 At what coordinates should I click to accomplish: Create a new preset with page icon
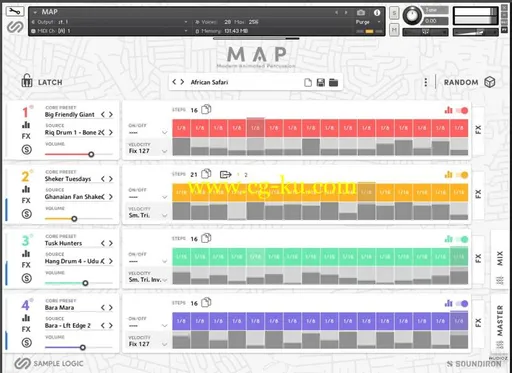click(x=308, y=82)
